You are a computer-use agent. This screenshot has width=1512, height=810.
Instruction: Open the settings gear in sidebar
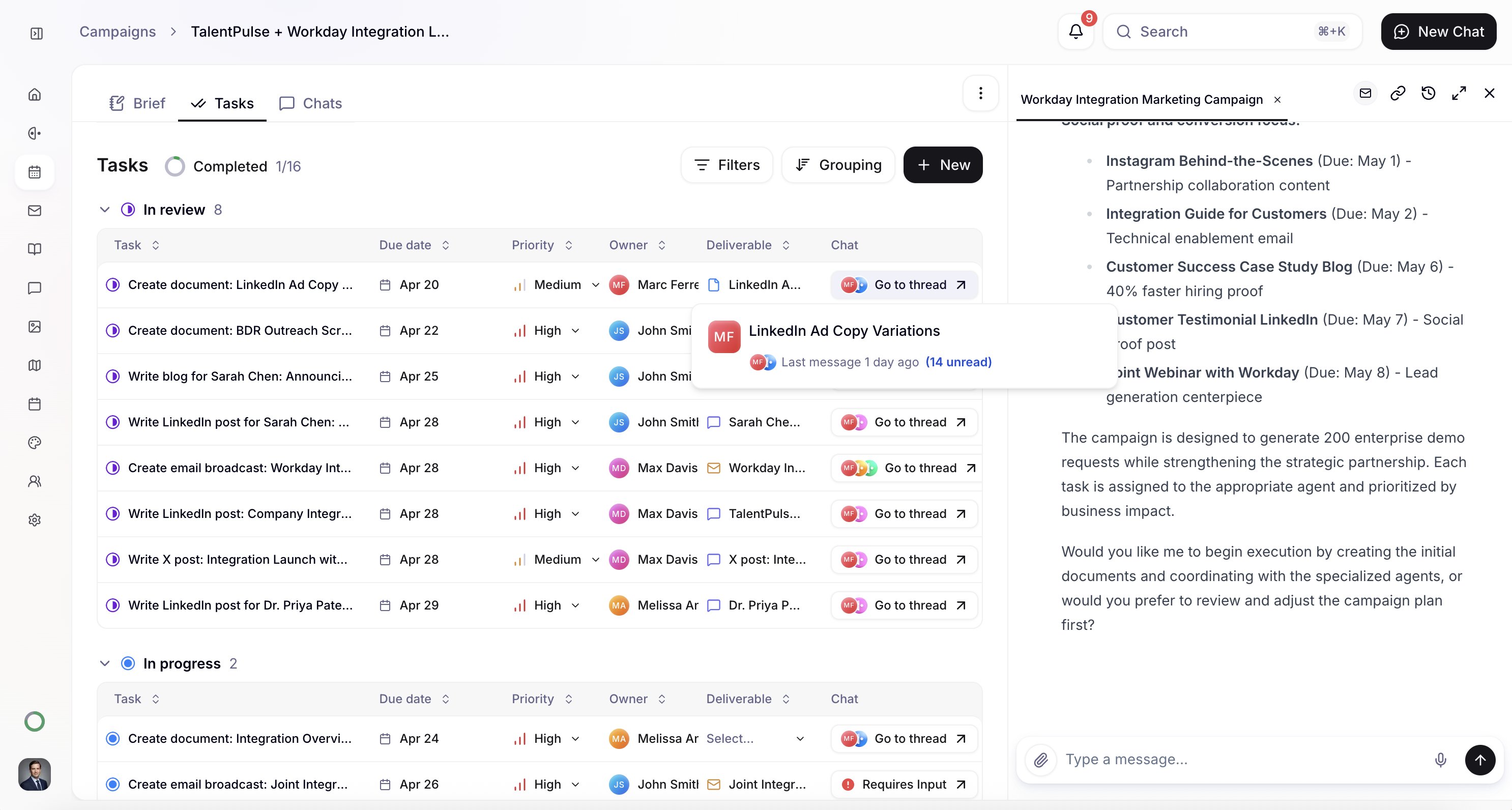click(x=35, y=520)
